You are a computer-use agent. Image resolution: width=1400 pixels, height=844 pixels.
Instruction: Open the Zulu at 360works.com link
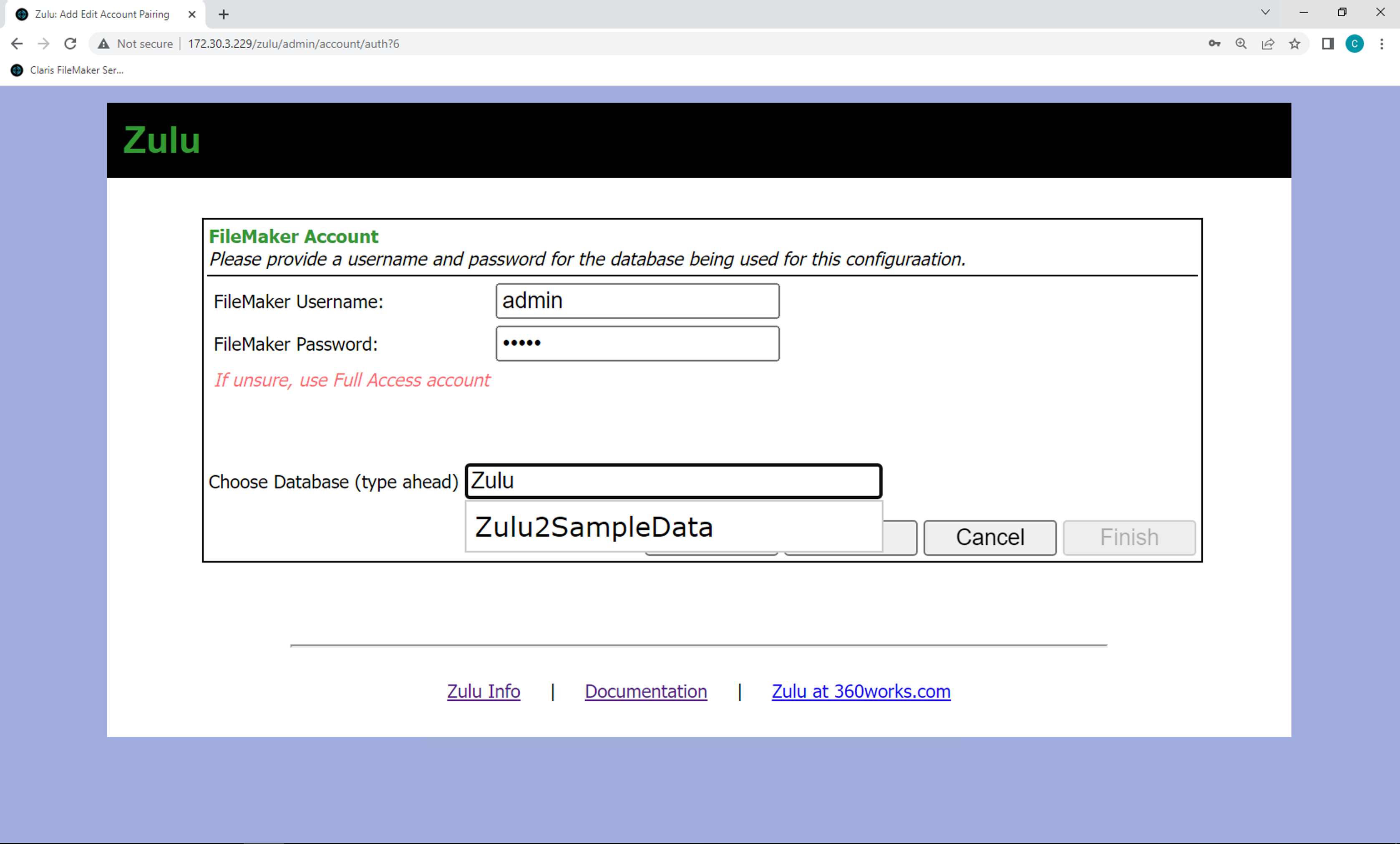(x=861, y=691)
